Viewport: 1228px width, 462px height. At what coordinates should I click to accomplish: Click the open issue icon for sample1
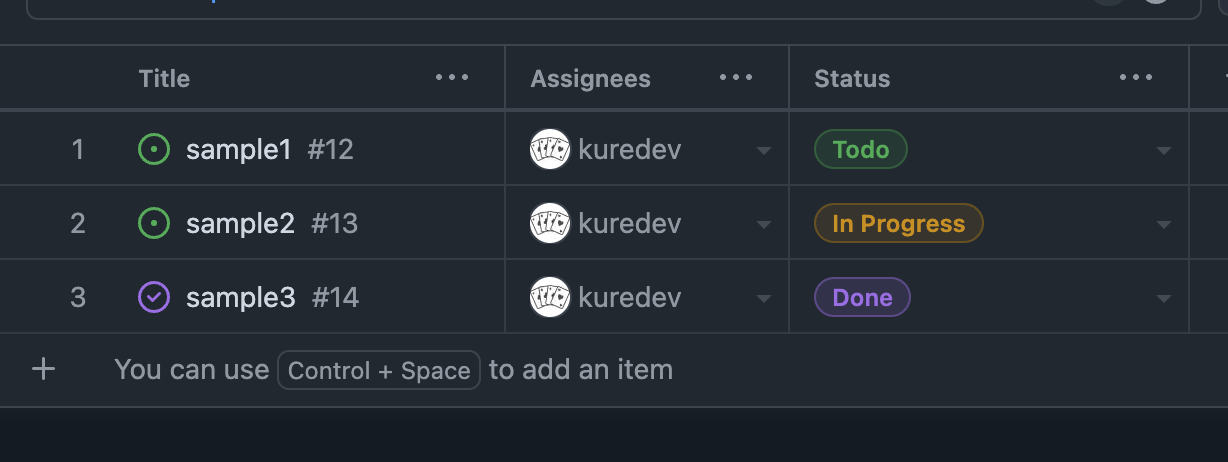[x=153, y=150]
